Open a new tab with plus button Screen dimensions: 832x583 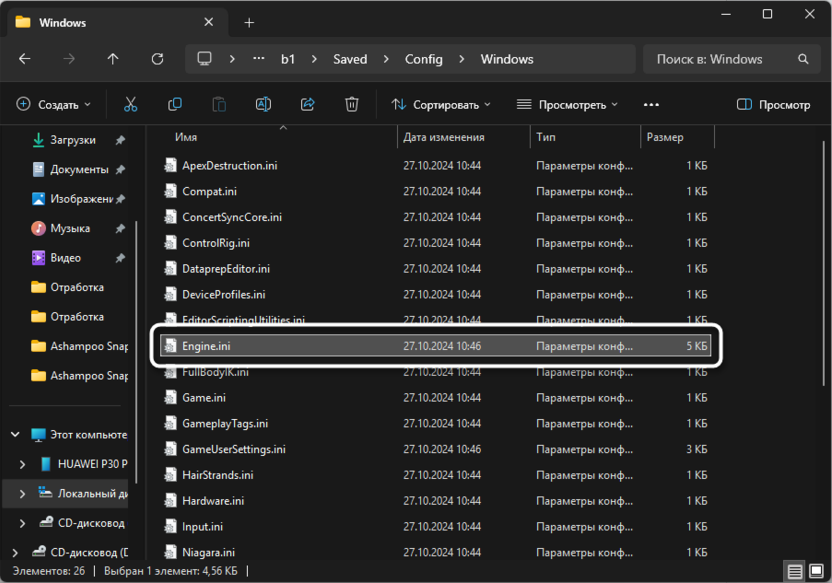coord(249,22)
